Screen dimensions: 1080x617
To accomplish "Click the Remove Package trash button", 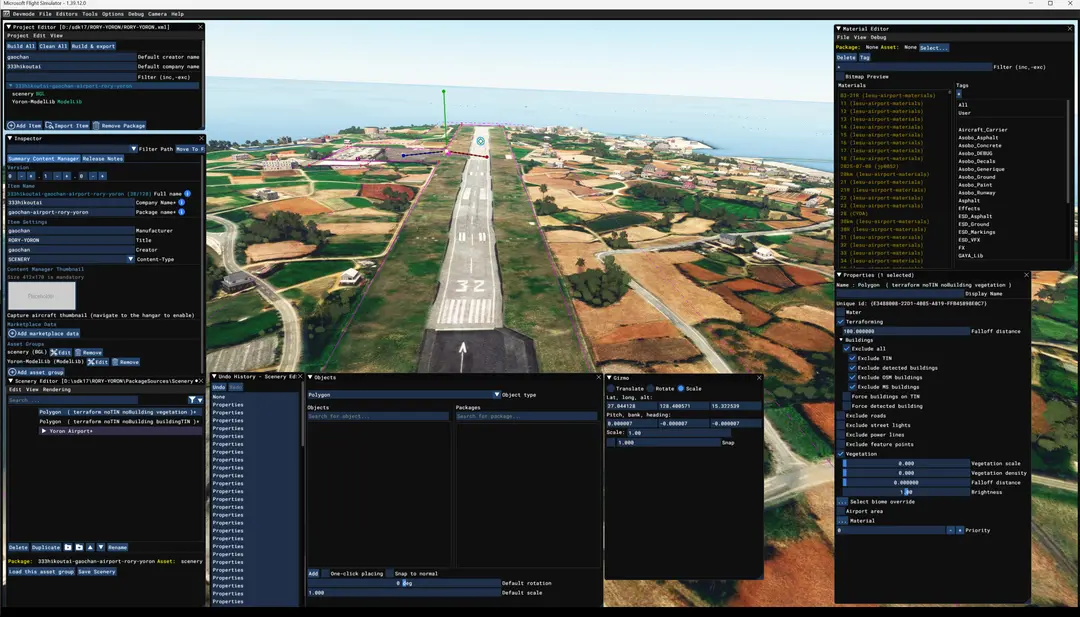I will click(119, 126).
